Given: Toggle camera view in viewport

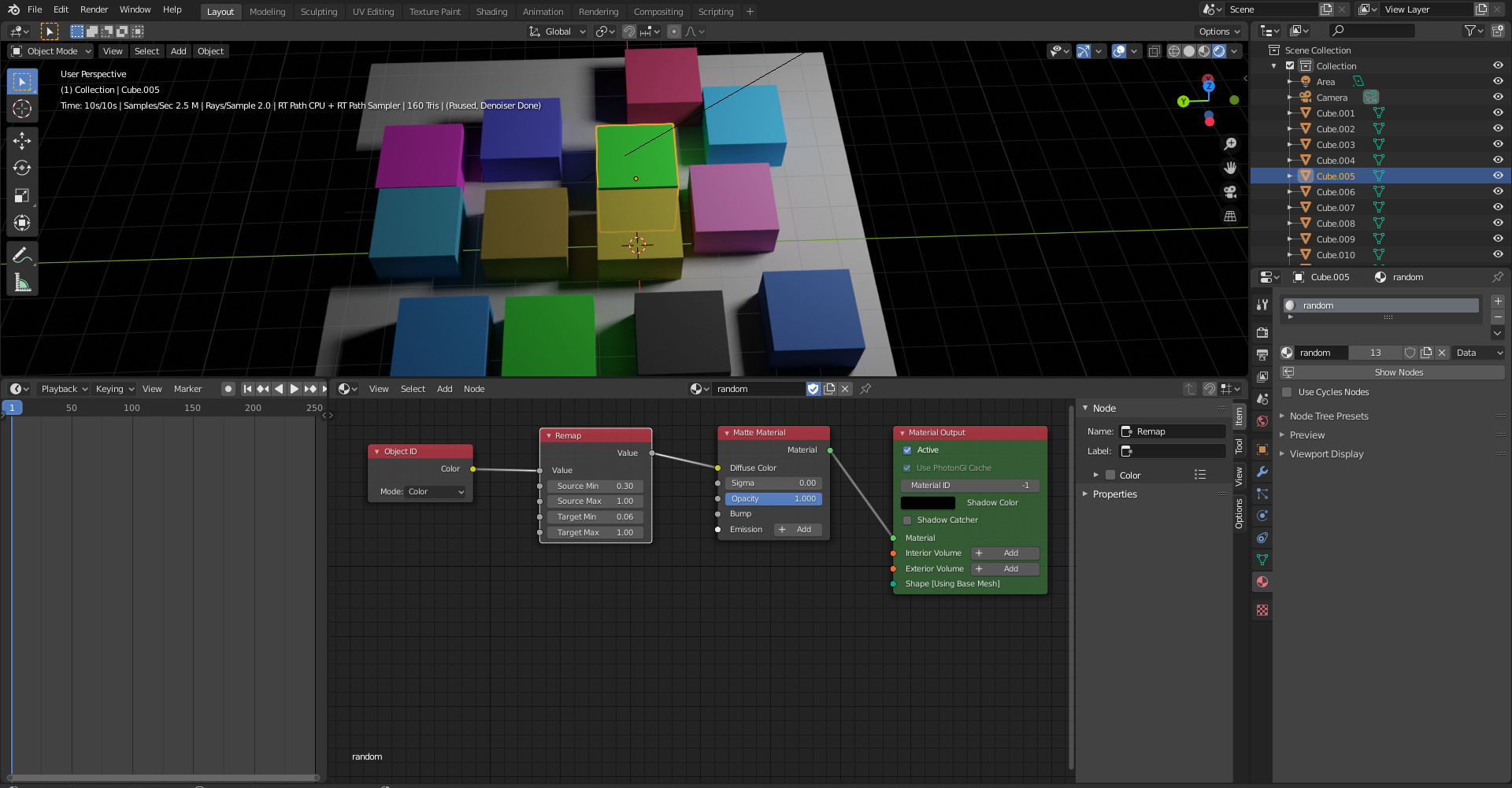Looking at the screenshot, I should (x=1230, y=192).
